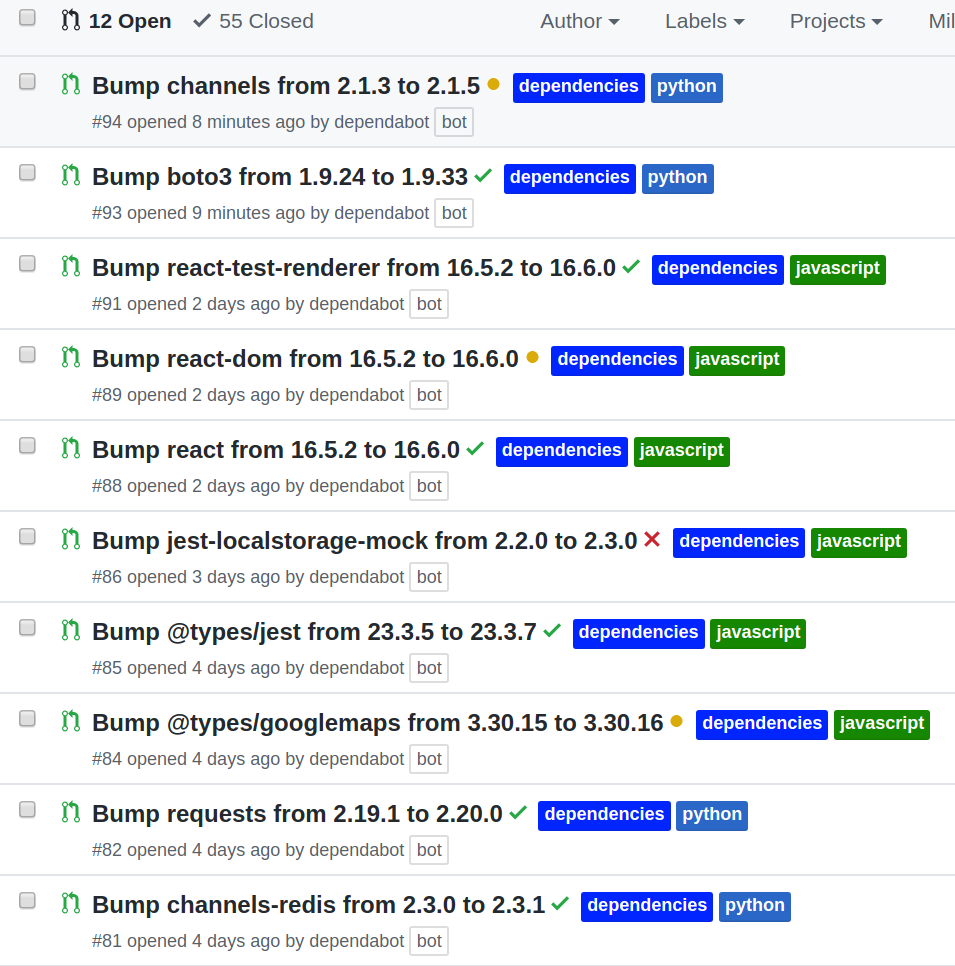Click pull request icon for jest-localstorage-mock bump

tap(71, 539)
